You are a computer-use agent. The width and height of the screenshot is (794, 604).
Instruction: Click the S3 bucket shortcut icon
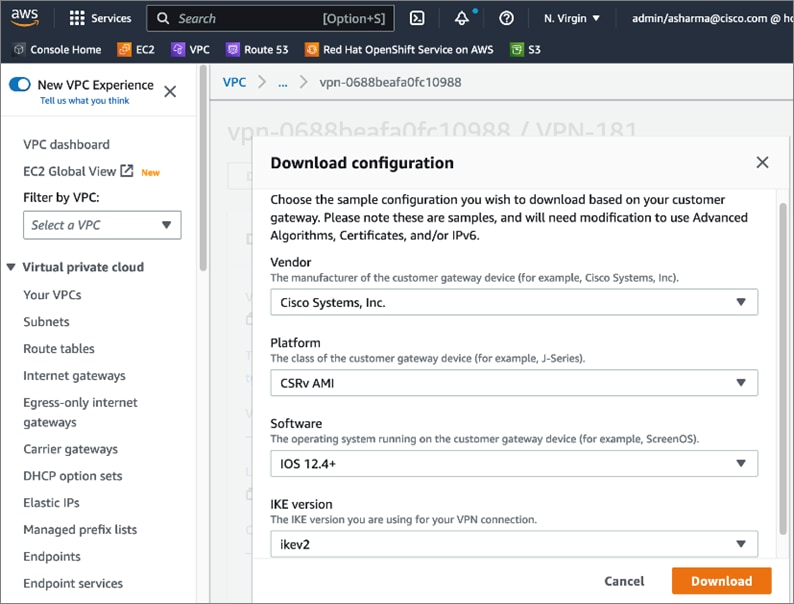[x=517, y=49]
